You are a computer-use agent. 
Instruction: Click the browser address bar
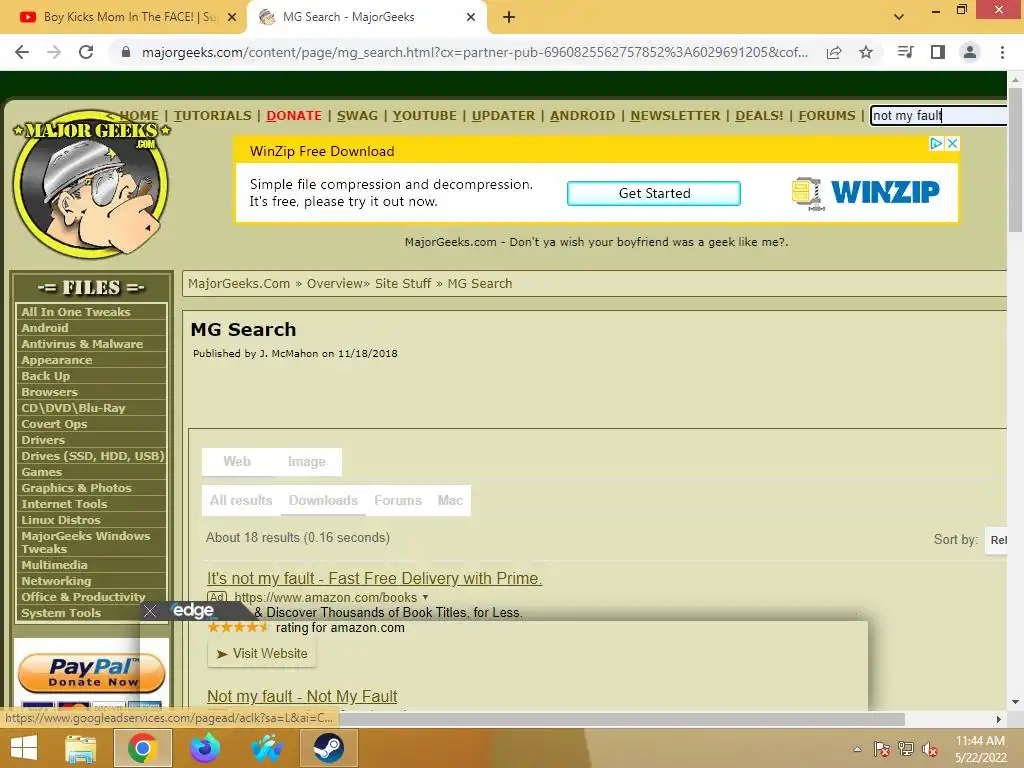click(474, 52)
